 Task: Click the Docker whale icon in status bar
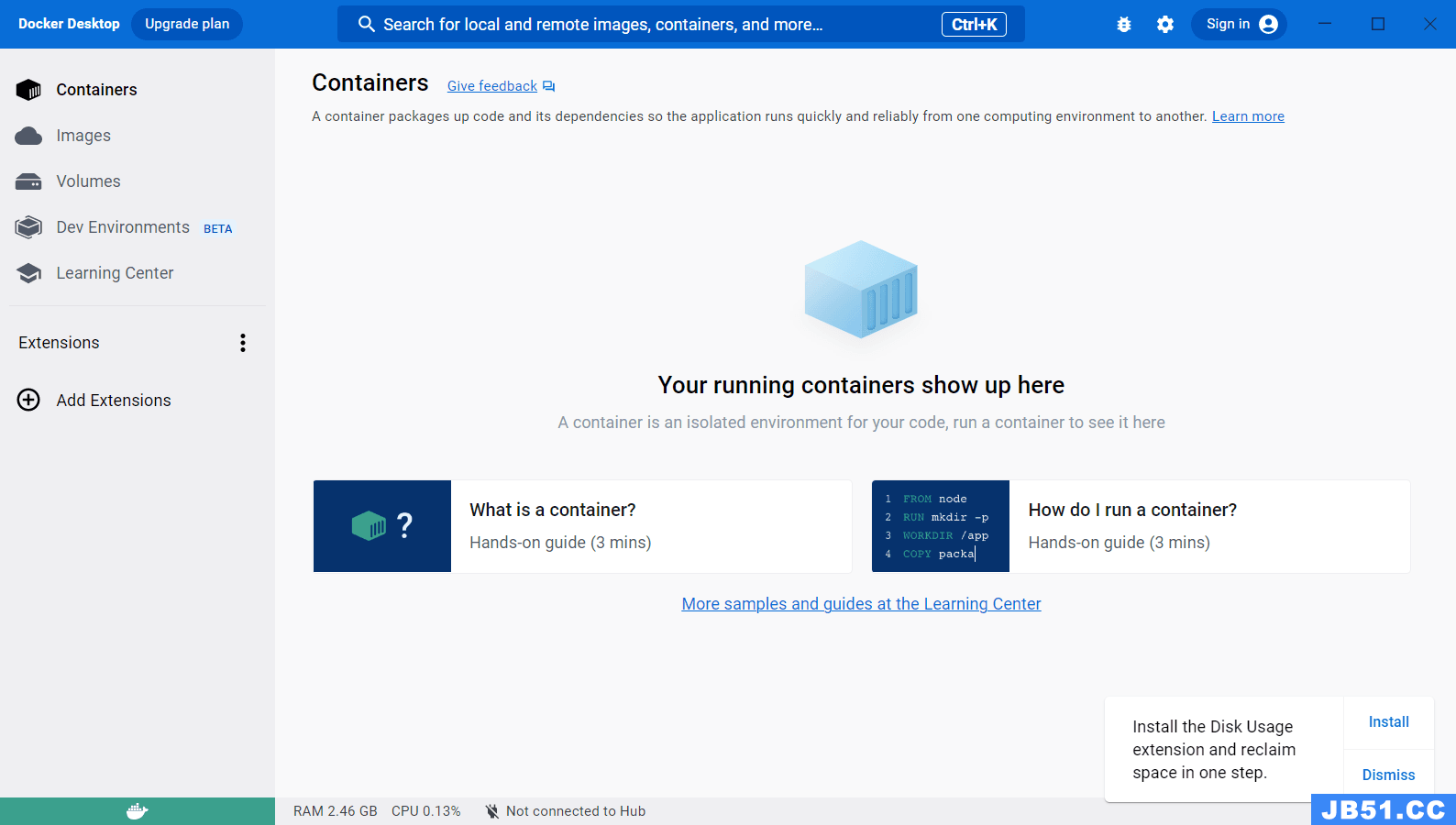137,811
